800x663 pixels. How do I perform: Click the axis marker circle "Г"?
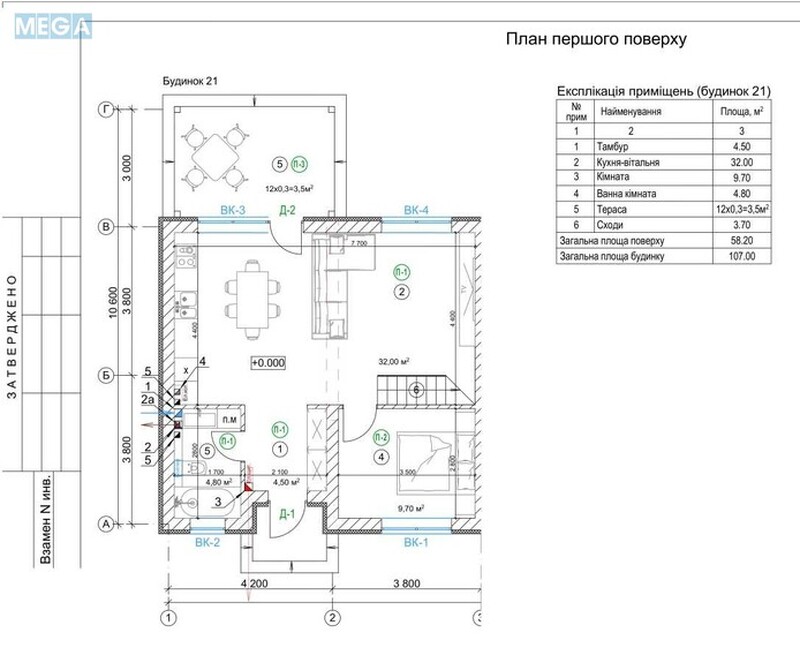(x=106, y=109)
